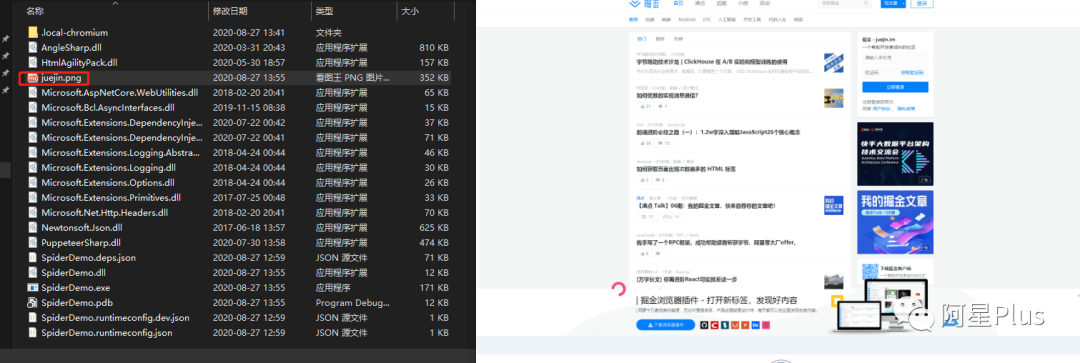Sort files by the 名称 column header

tap(36, 11)
